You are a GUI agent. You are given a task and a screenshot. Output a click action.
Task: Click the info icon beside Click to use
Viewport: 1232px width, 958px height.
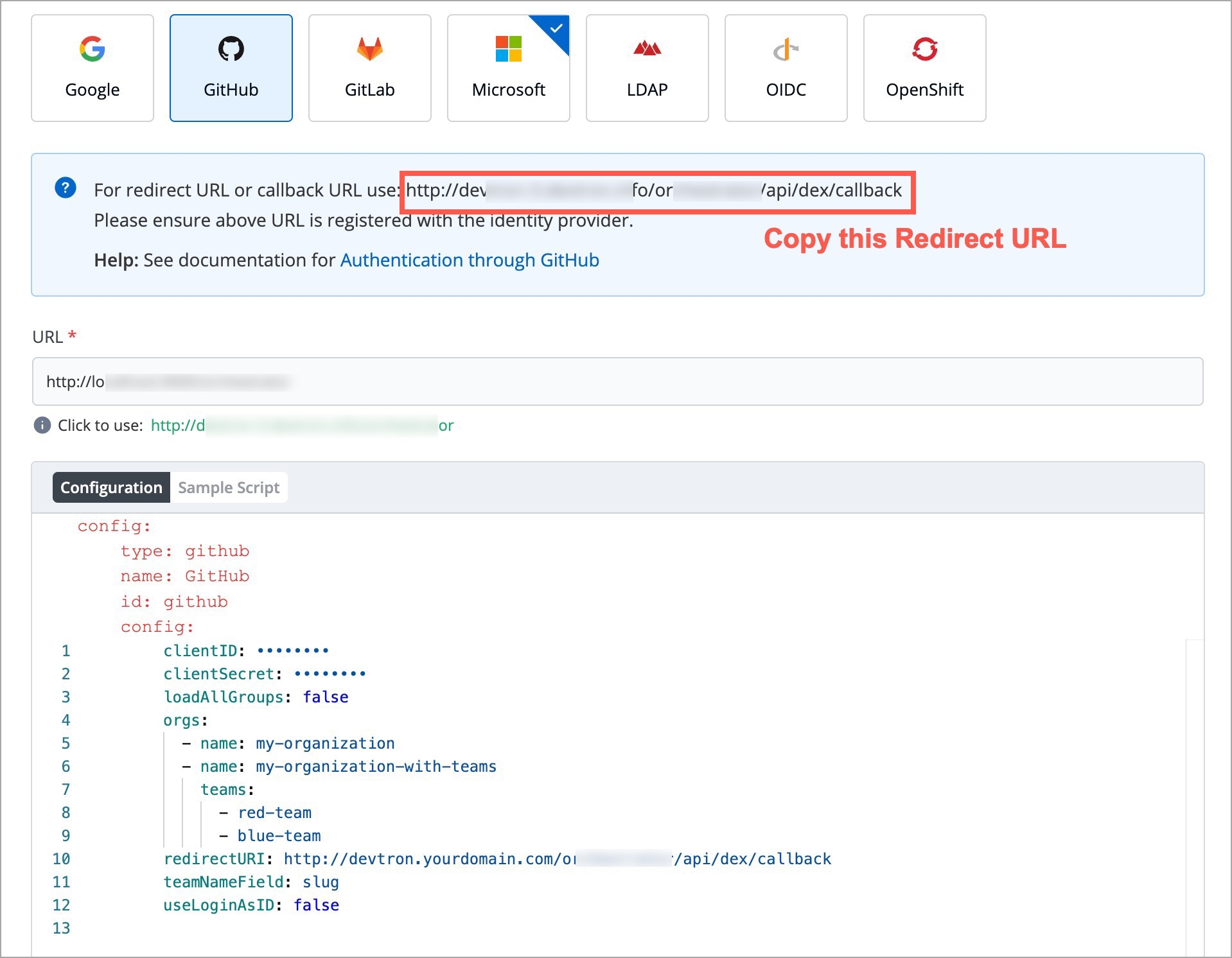(42, 425)
